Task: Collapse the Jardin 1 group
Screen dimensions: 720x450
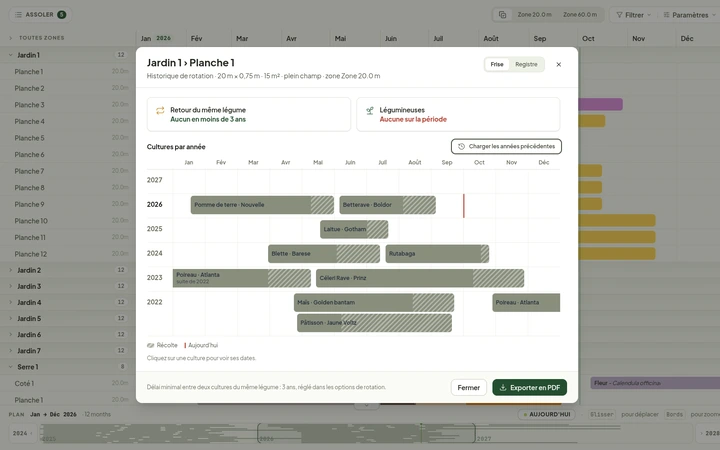Action: coord(11,55)
